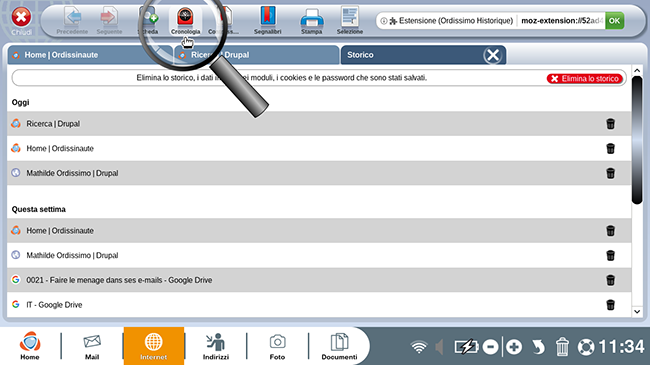This screenshot has height=365, width=650.
Task: Open Ricerca | Drupal from today's history
Action: [53, 124]
